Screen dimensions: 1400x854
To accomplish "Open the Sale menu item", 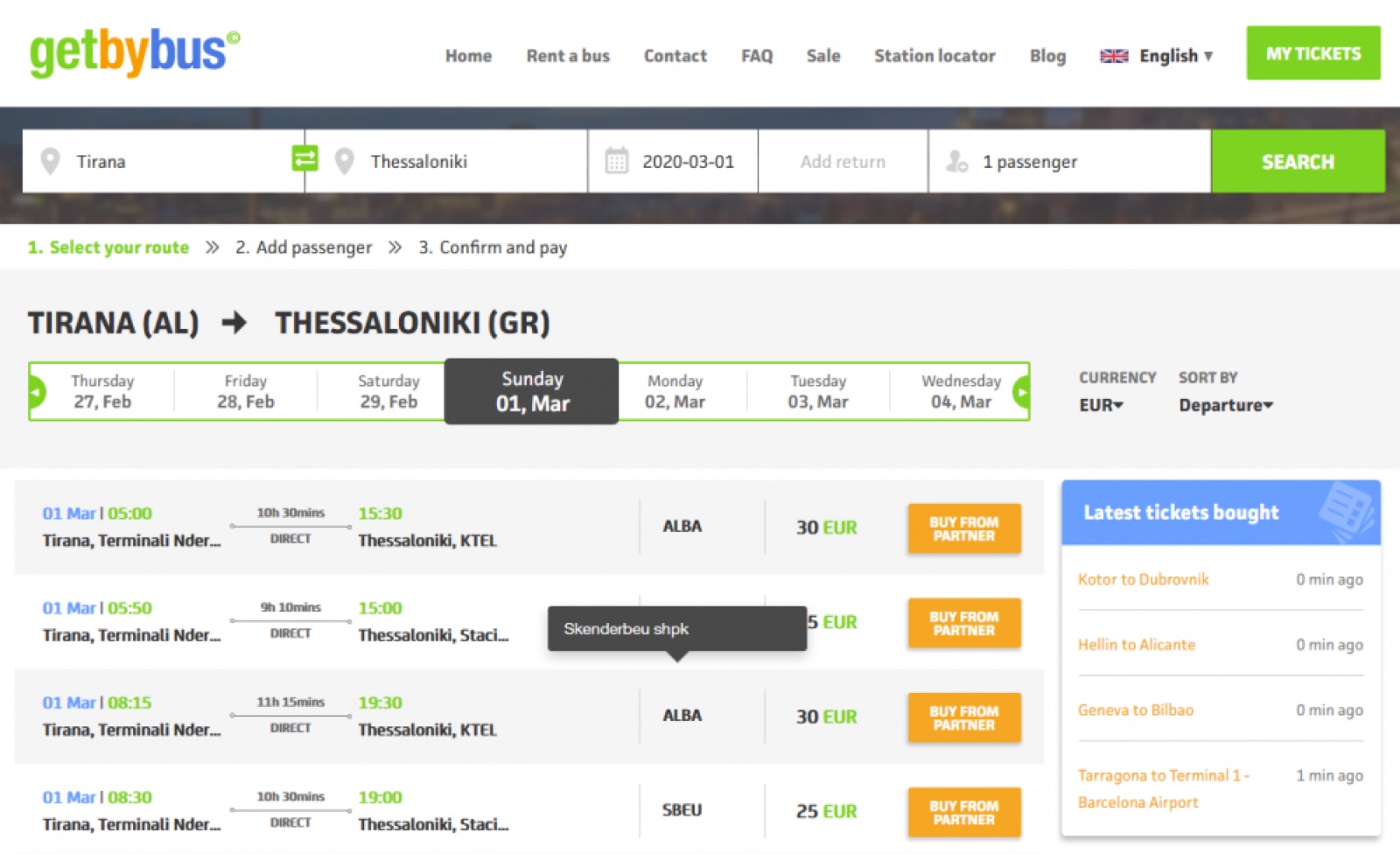I will (x=823, y=56).
